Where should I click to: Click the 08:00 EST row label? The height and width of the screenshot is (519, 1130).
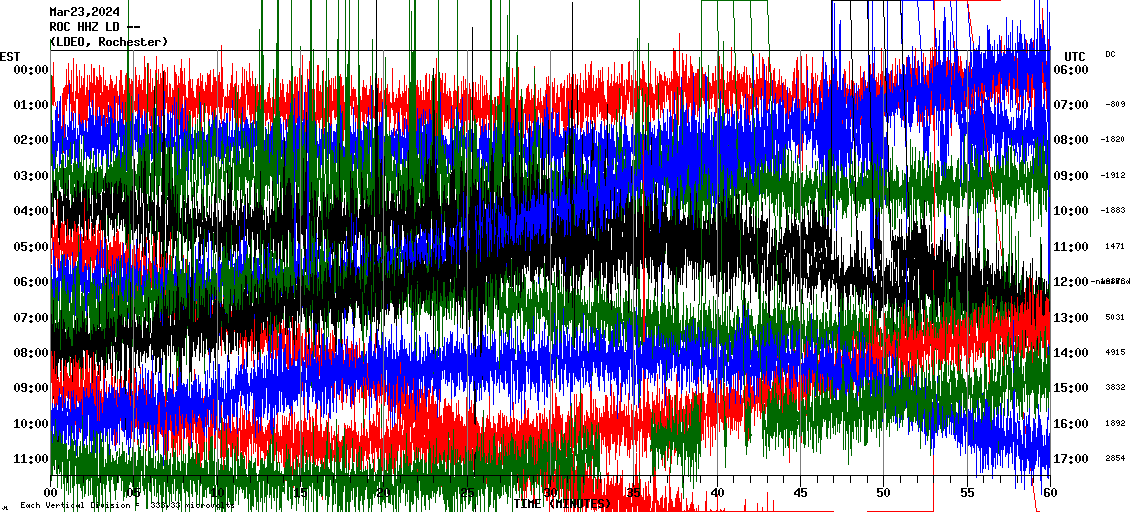[30, 352]
